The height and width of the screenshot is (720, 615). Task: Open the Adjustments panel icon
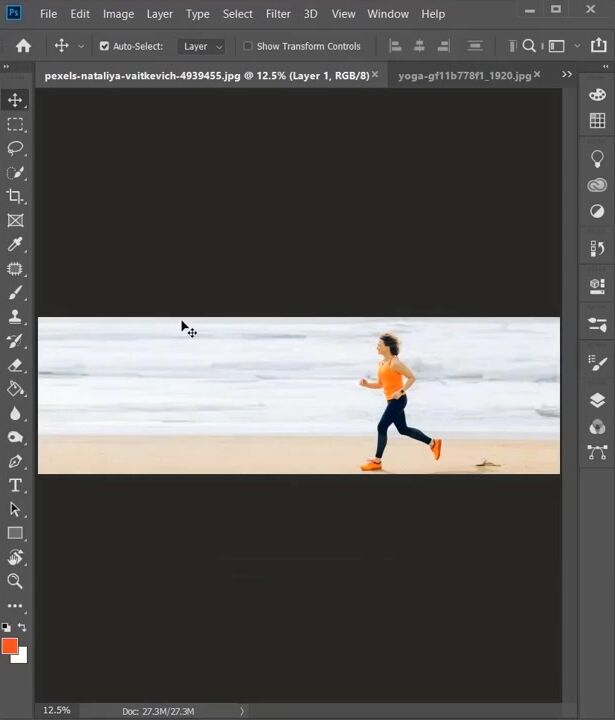[x=597, y=211]
